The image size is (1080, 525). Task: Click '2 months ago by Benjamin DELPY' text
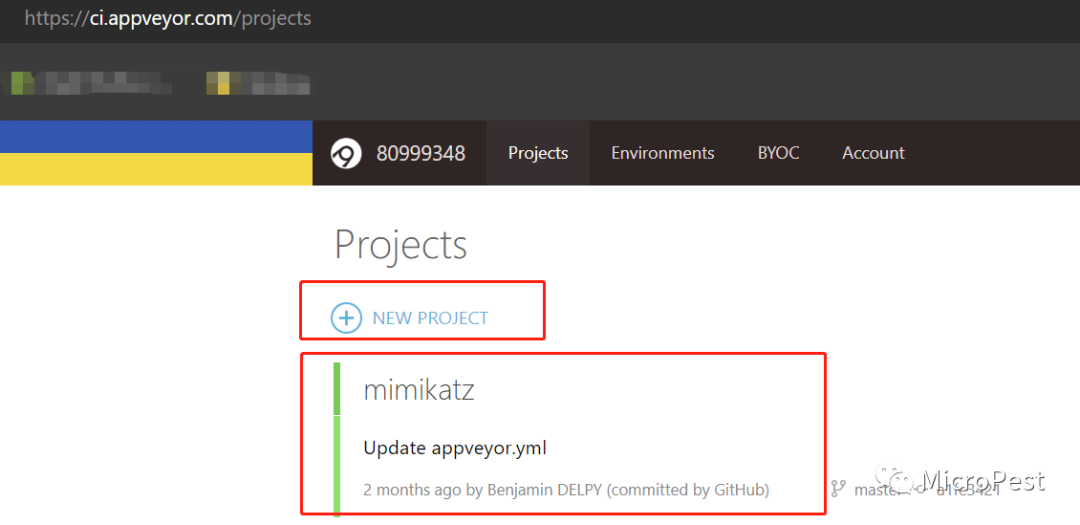(x=481, y=490)
